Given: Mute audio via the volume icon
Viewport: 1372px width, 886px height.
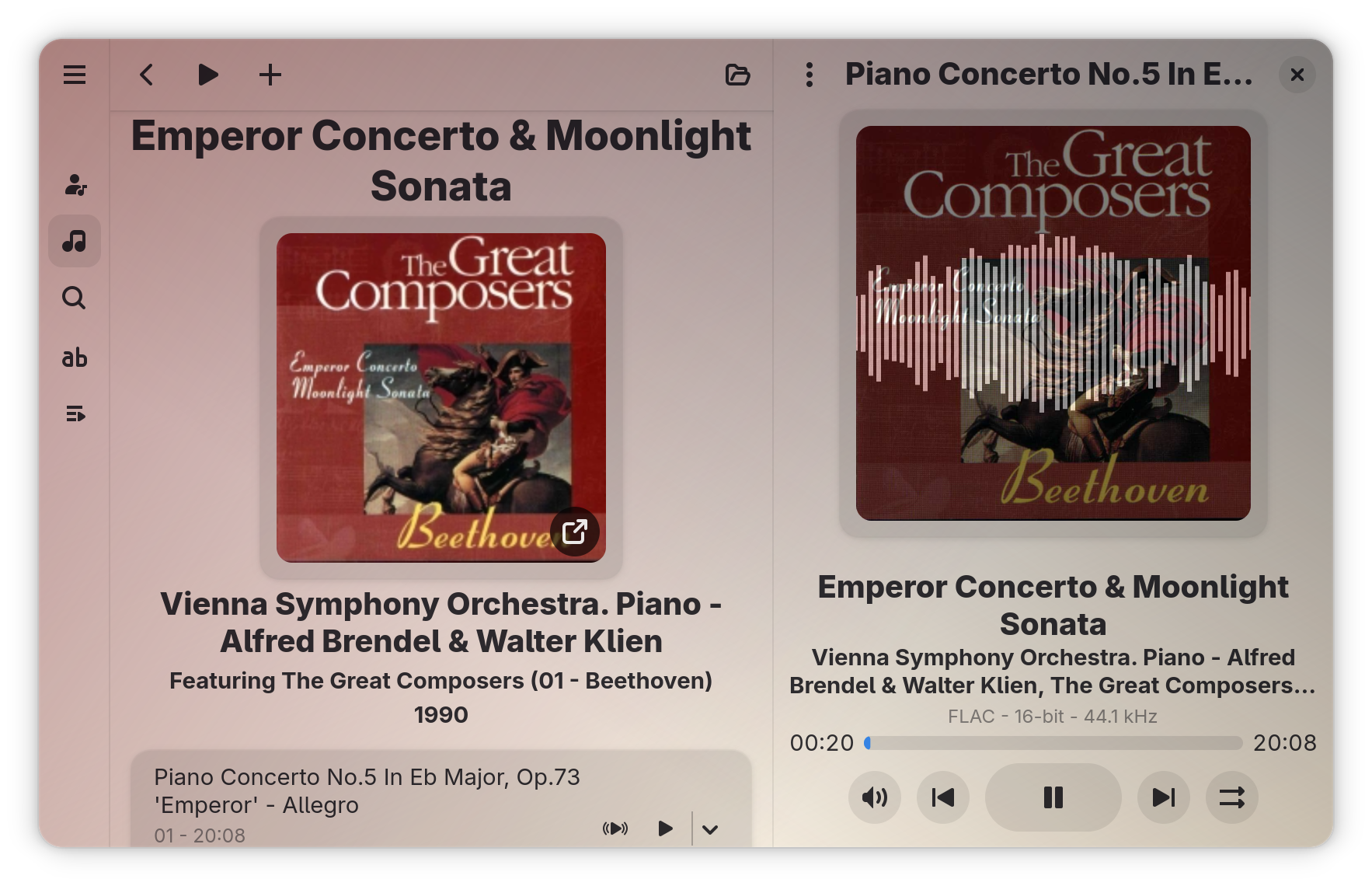Looking at the screenshot, I should [875, 797].
